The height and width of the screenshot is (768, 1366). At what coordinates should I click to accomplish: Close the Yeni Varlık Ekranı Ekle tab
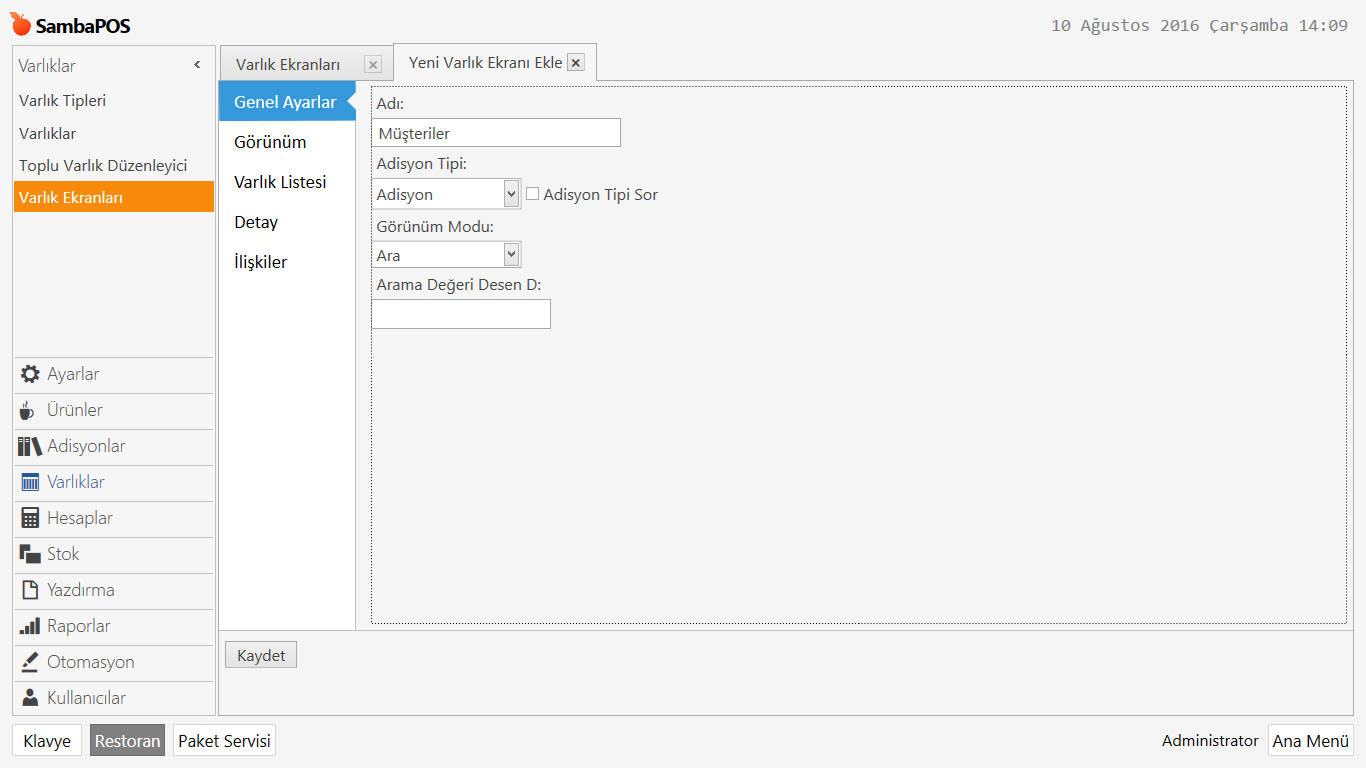tap(575, 62)
